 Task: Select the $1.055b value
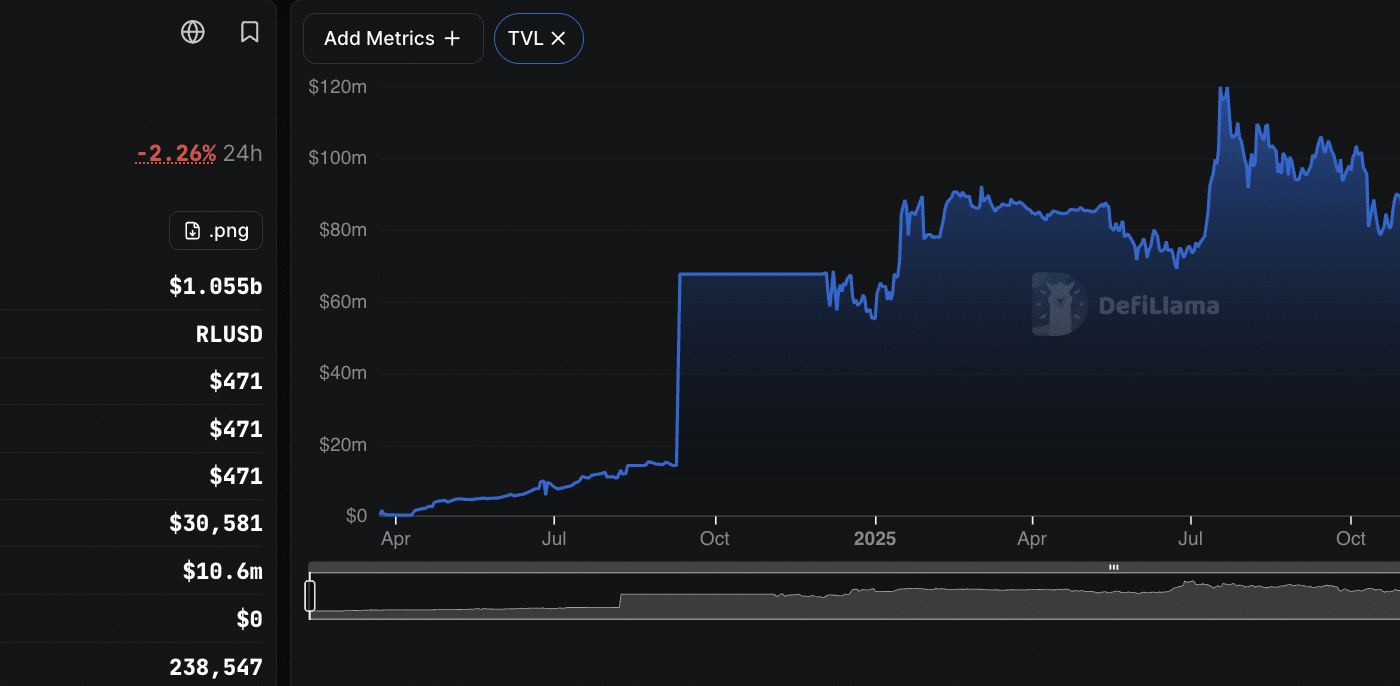(x=216, y=287)
